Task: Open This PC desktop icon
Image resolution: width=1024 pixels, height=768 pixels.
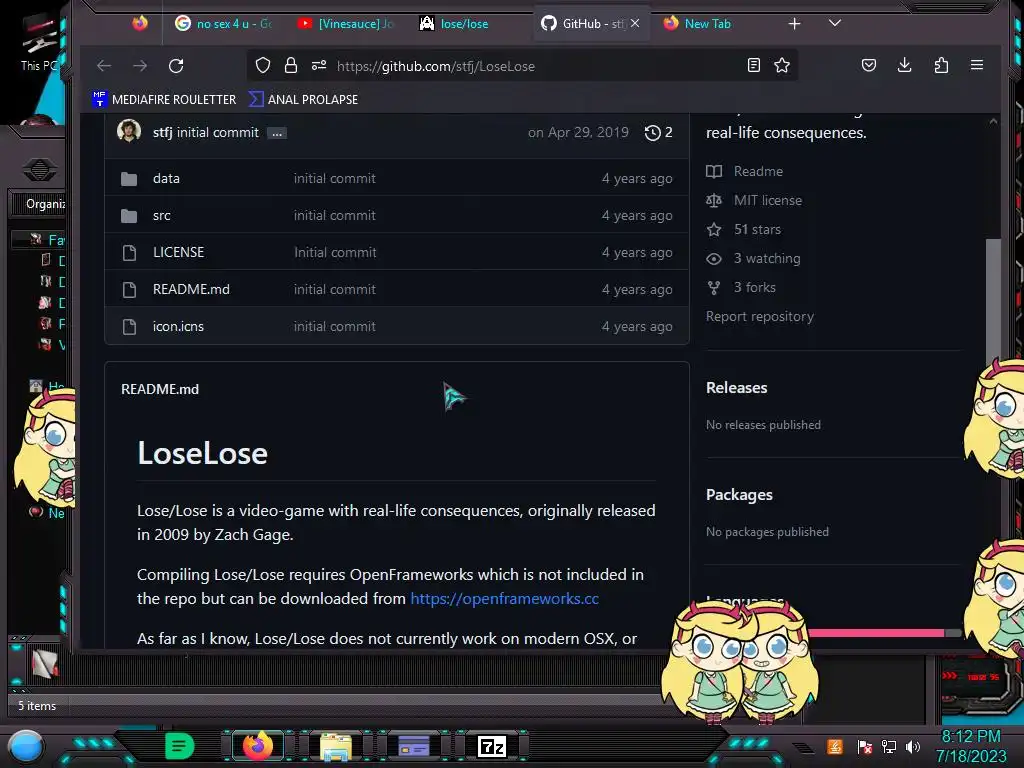Action: pyautogui.click(x=38, y=42)
